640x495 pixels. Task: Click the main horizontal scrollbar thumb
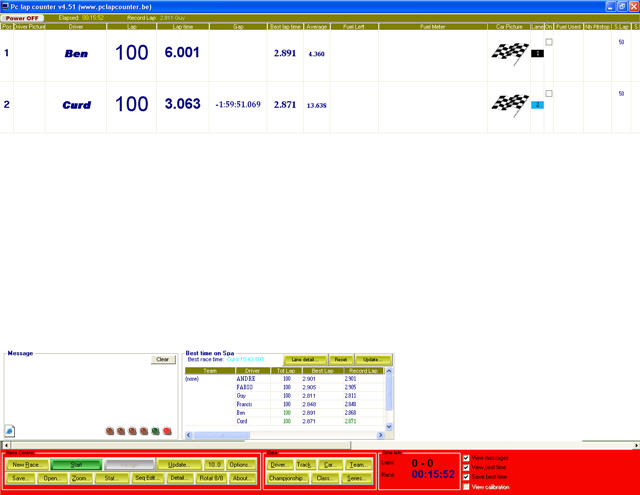[181, 445]
